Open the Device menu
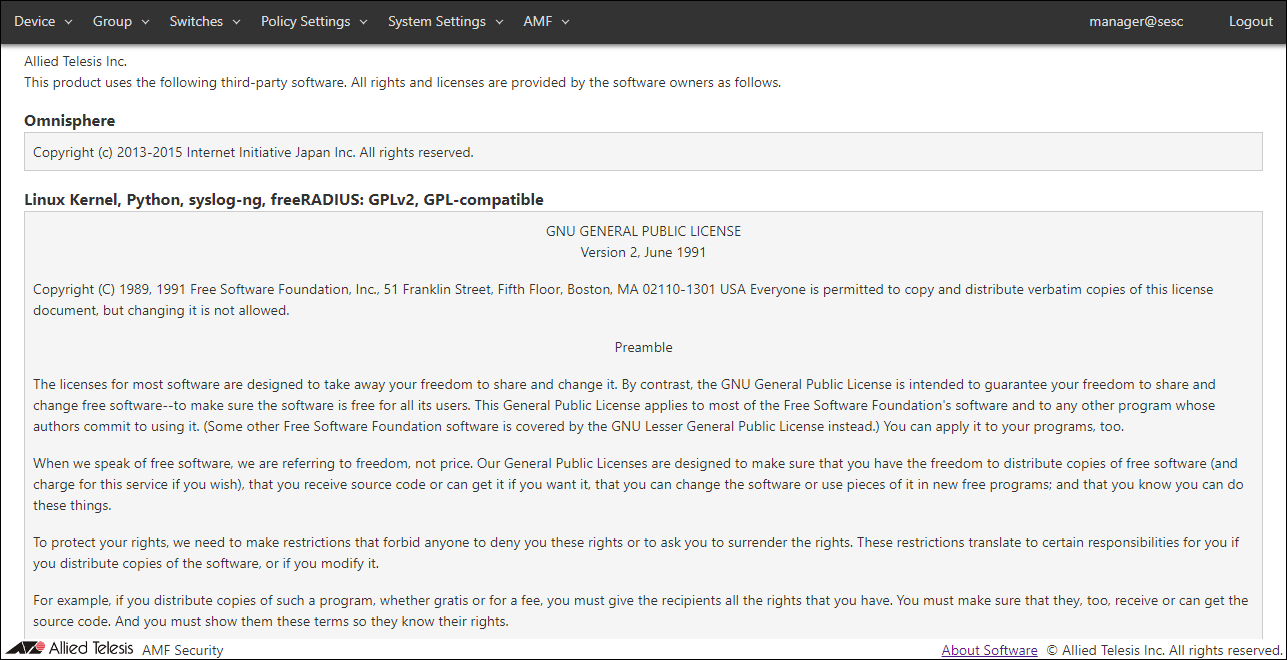This screenshot has height=660, width=1287. pyautogui.click(x=43, y=21)
